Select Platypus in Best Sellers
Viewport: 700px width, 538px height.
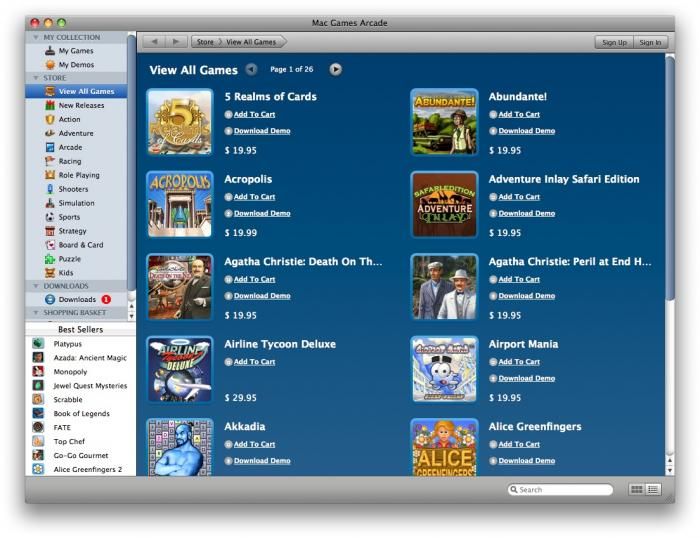tap(67, 344)
